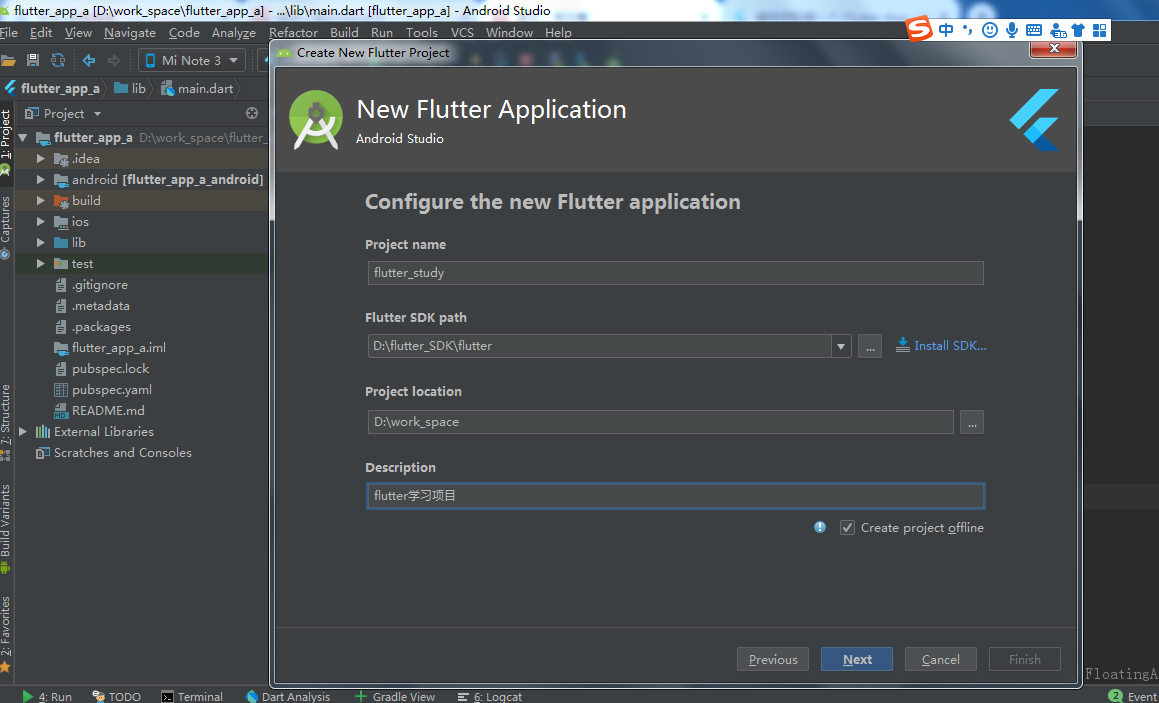
Task: Open the Dart Analysis tool window tab
Action: pyautogui.click(x=288, y=696)
